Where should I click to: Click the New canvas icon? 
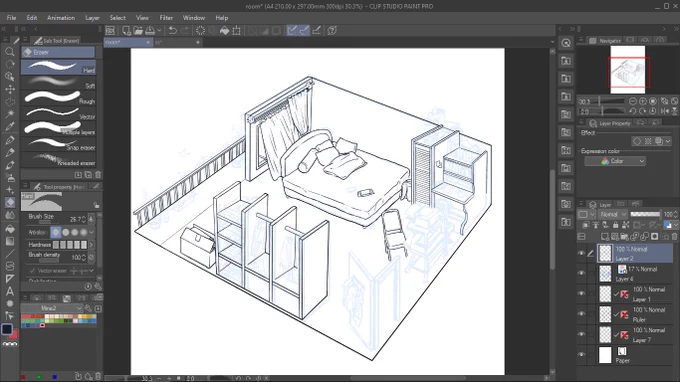click(x=126, y=30)
